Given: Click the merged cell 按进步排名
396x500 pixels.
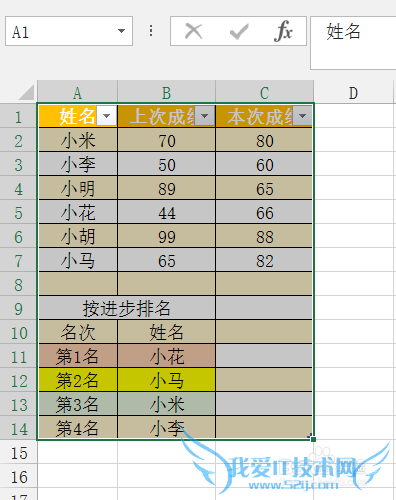Looking at the screenshot, I should tap(127, 308).
